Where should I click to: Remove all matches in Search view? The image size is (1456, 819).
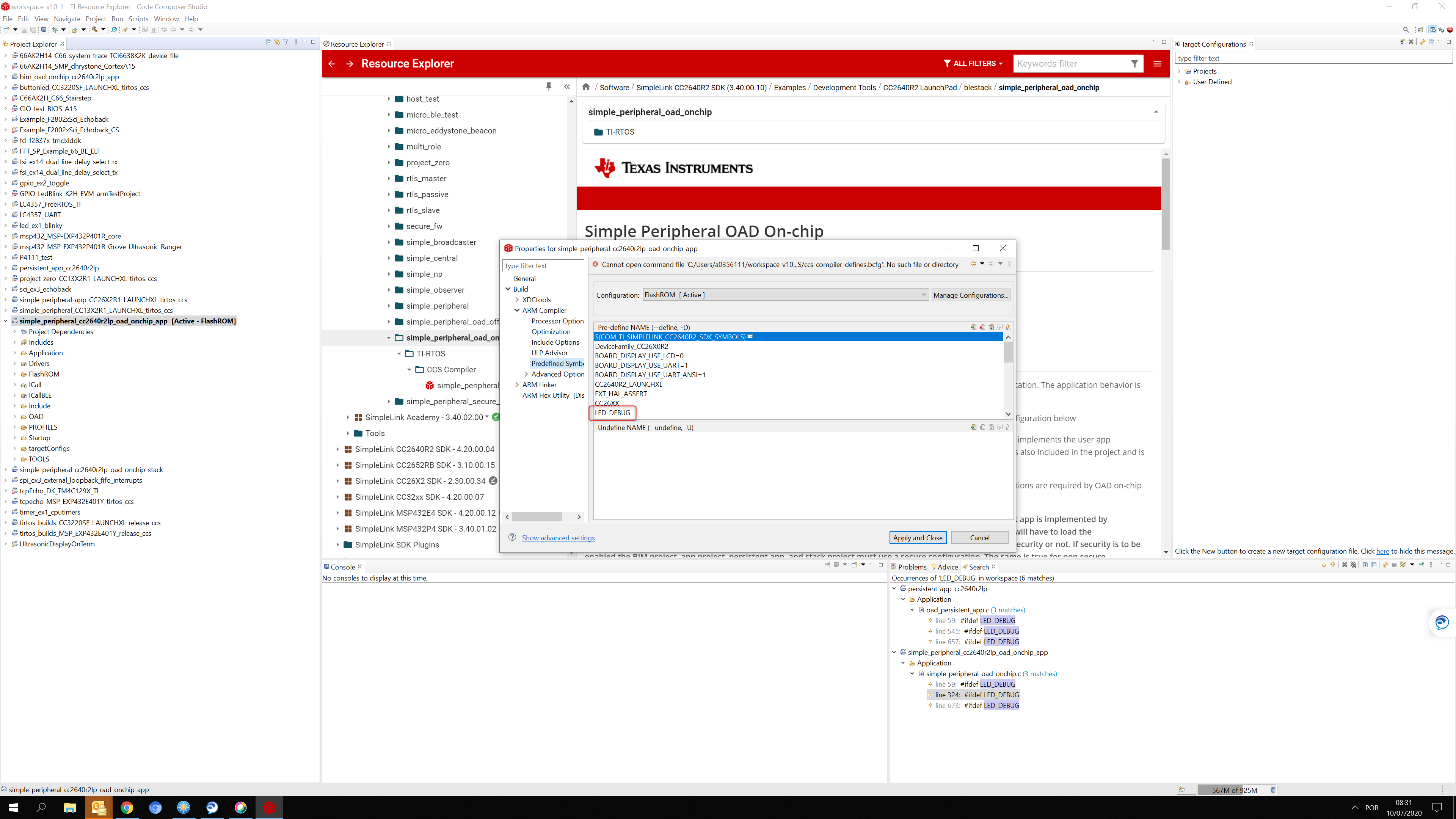click(x=1354, y=565)
